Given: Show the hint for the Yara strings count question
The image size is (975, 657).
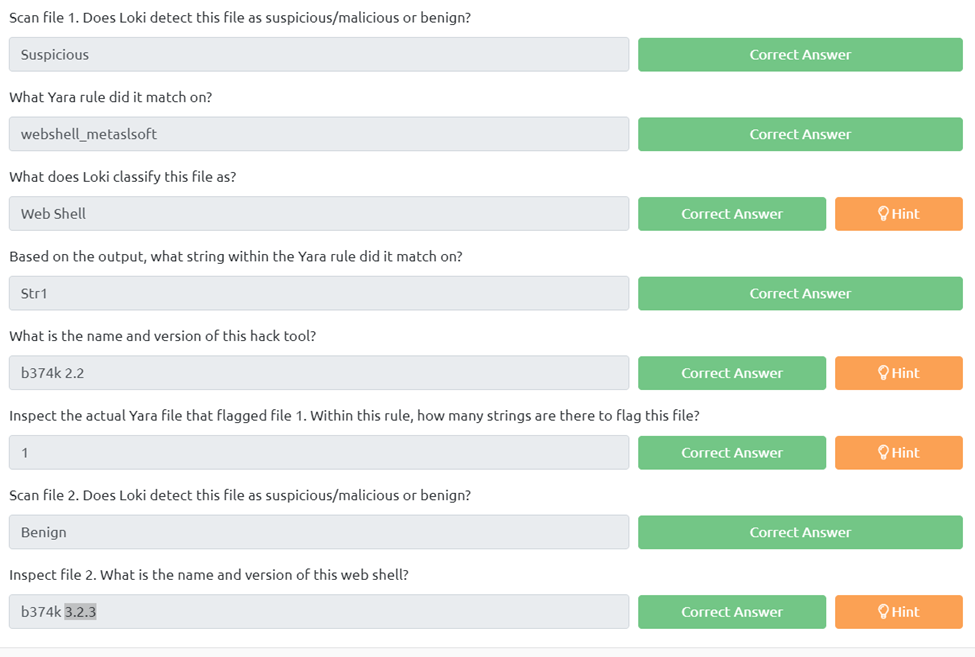Looking at the screenshot, I should pos(898,453).
